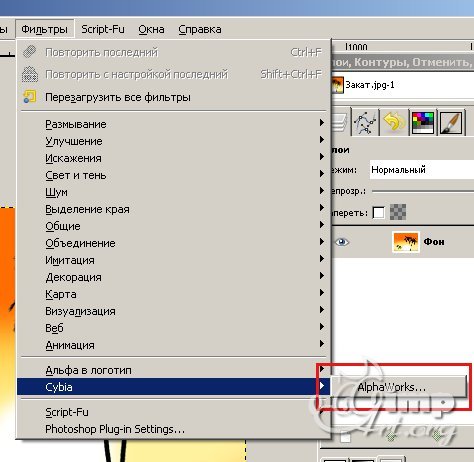Image resolution: width=474 pixels, height=462 pixels.
Task: Open the Декорация submenu
Action: click(x=173, y=277)
